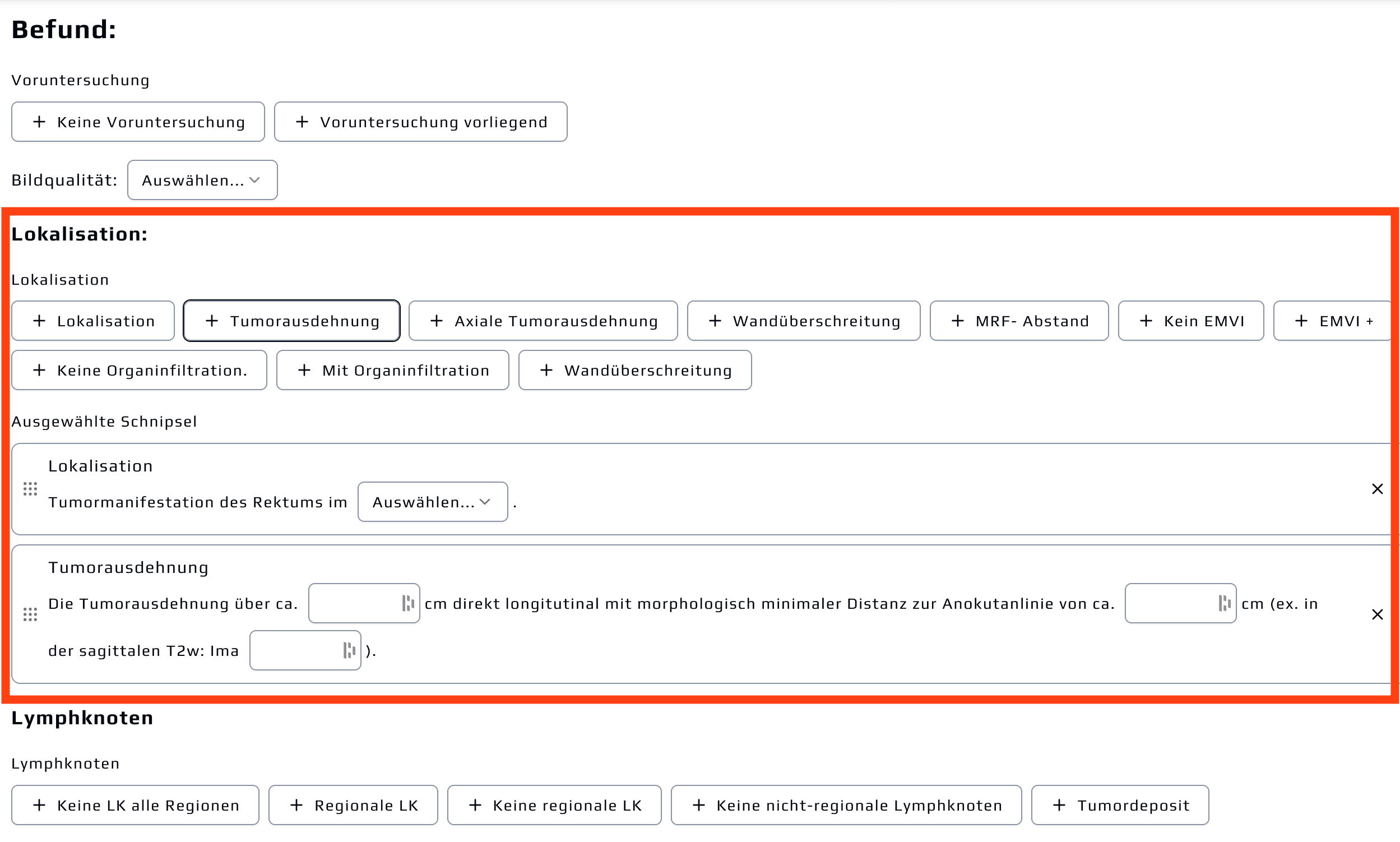This screenshot has height=842, width=1400.
Task: Open the Bildqualität dropdown
Action: tap(202, 181)
